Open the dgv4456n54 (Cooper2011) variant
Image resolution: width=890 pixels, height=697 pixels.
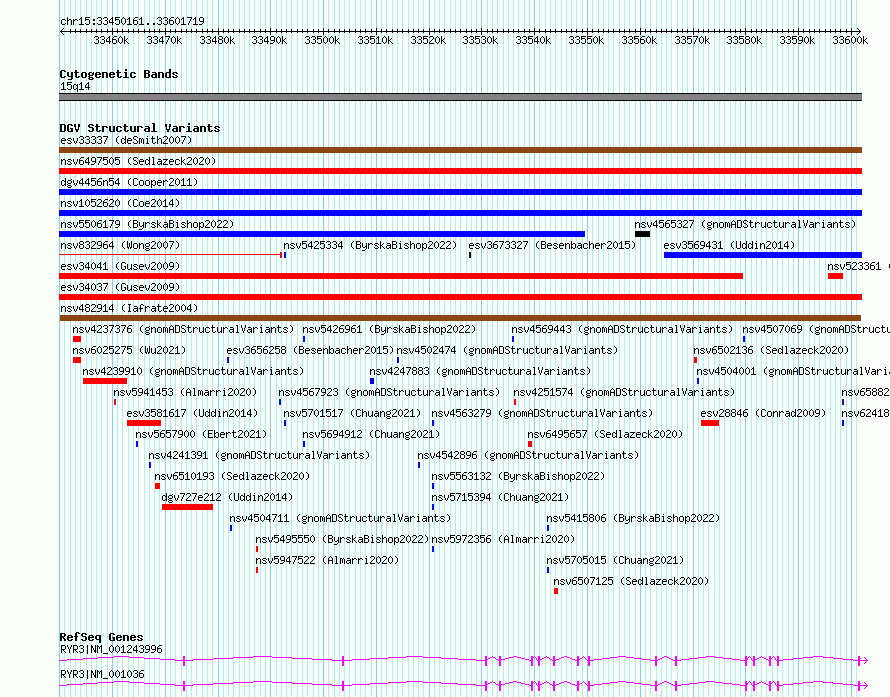(129, 182)
